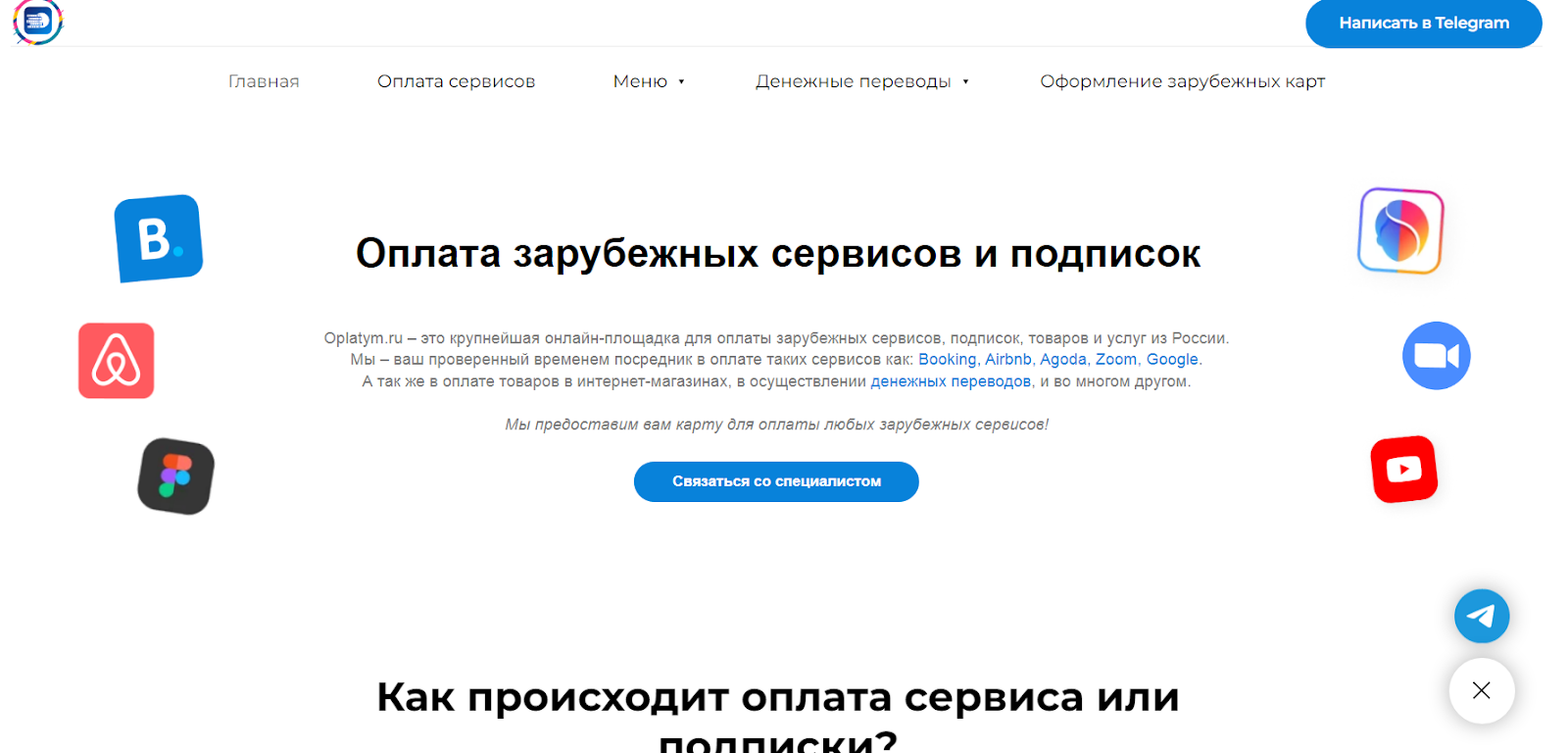Click the Figma logo icon

point(175,477)
